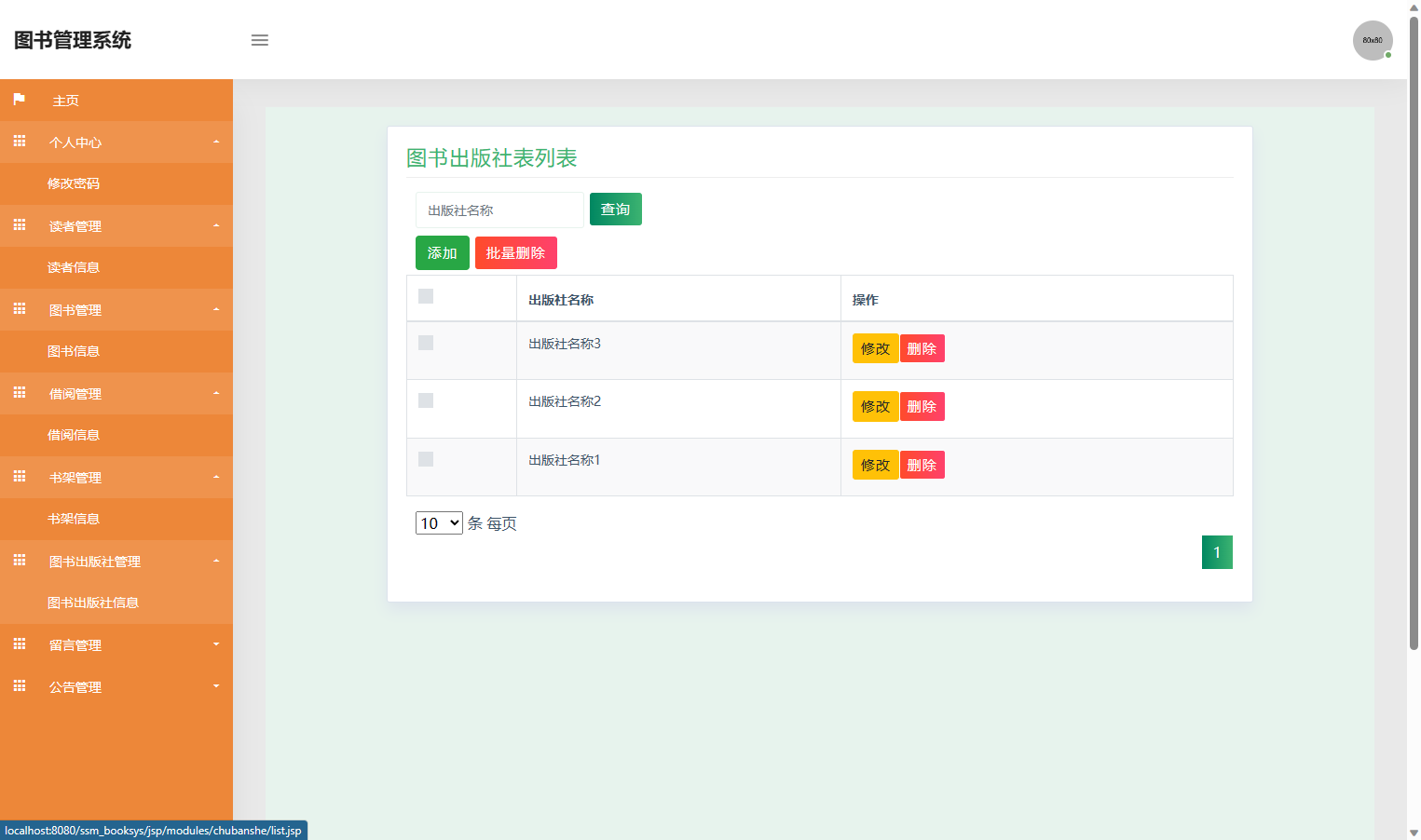
Task: Click the hamburger menu icon
Action: click(259, 40)
